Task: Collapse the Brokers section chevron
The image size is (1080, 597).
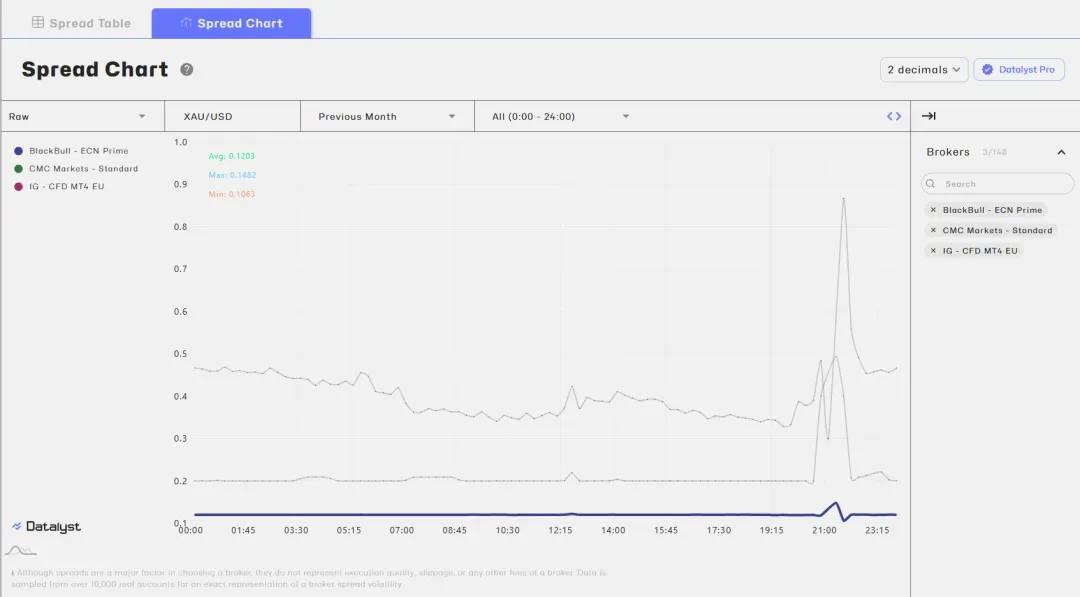Action: (1061, 152)
